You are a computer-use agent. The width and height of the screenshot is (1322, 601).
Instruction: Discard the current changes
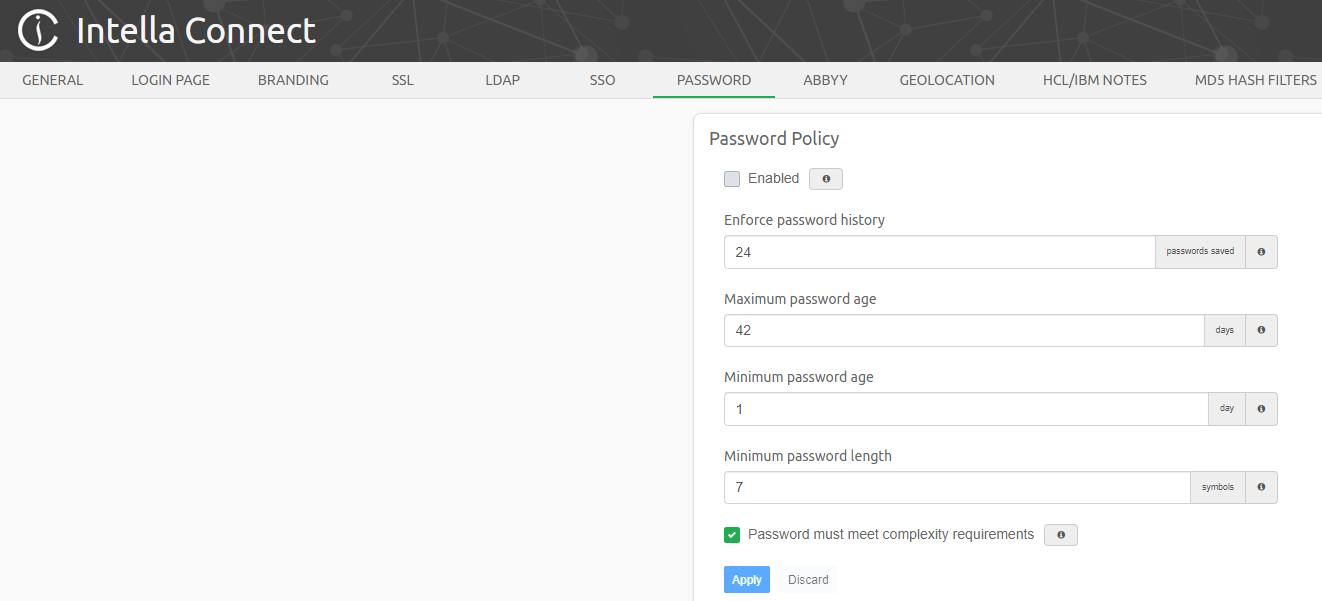tap(807, 579)
